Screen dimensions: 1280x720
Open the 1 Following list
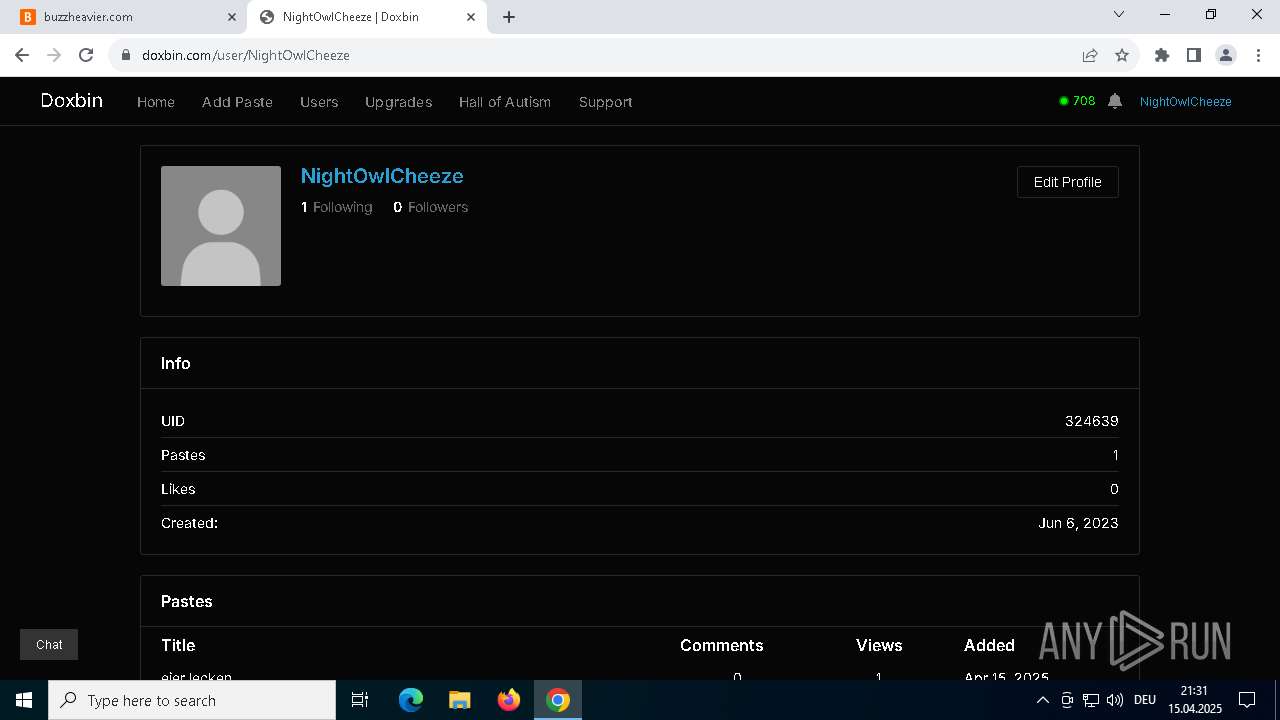pos(336,207)
